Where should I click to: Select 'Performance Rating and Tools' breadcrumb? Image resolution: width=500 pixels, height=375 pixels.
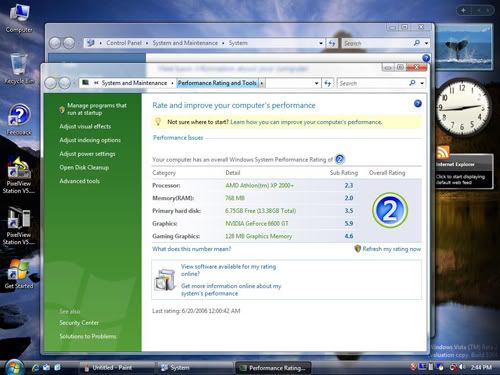pos(217,83)
